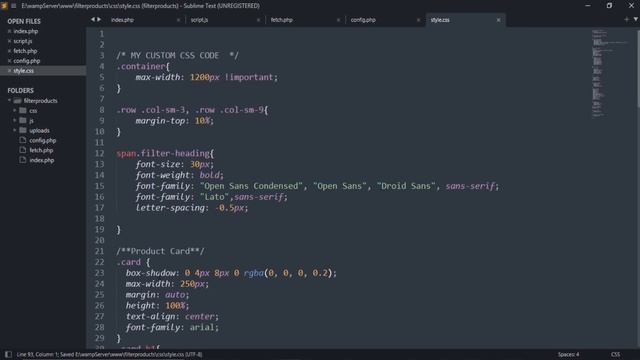Open the CSS syntax selector
640x360 pixels.
[x=616, y=354]
